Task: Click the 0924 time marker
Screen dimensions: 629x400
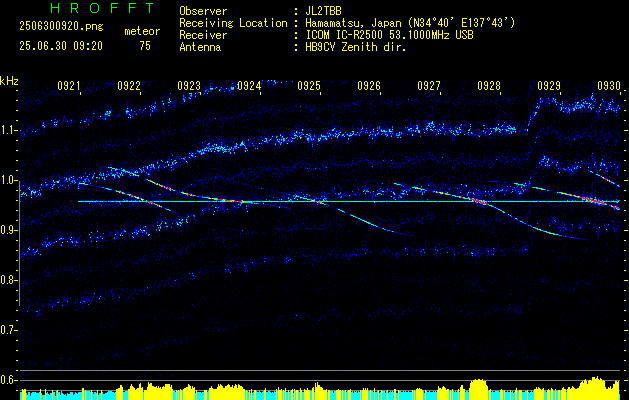Action: [x=249, y=85]
